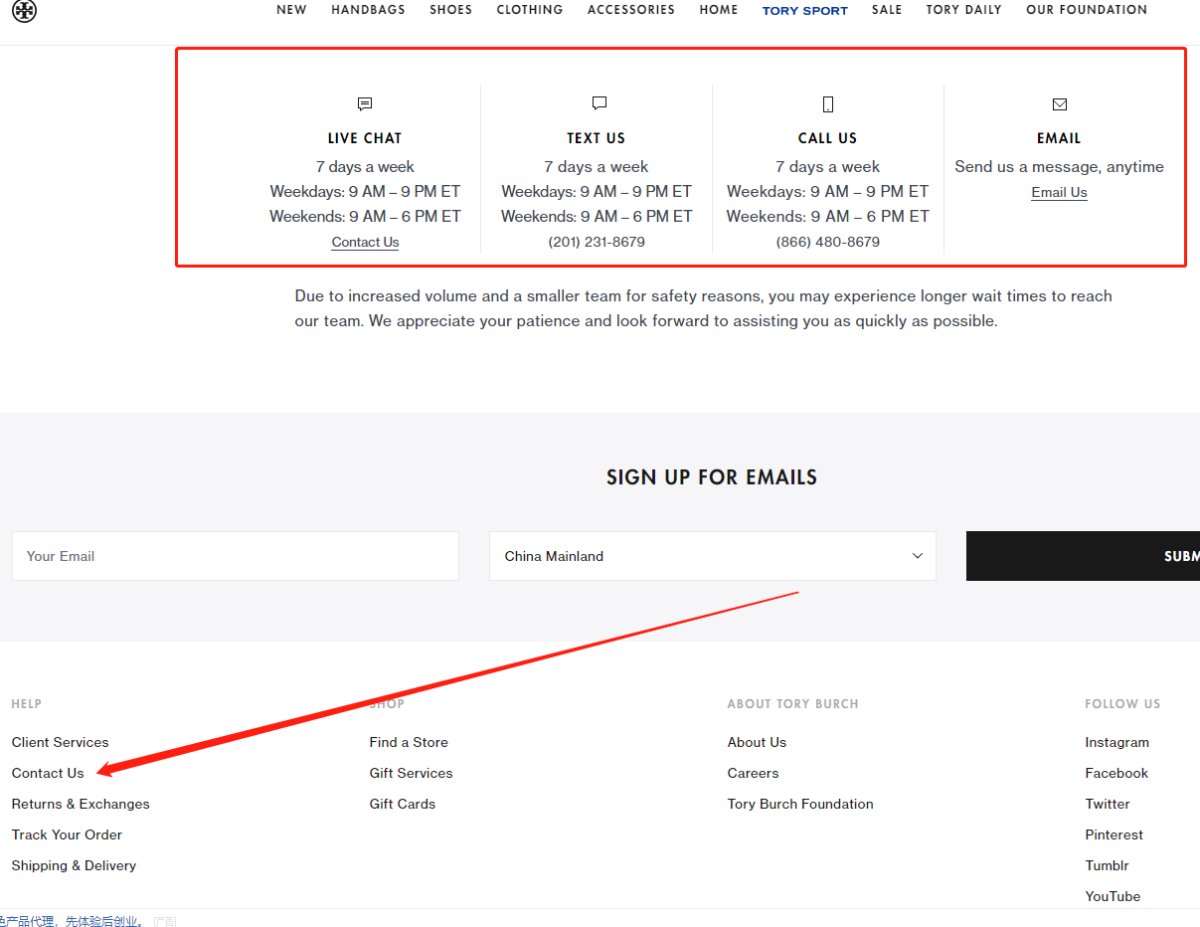1200x927 pixels.
Task: Click the LIVE CHAT heading
Action: tap(365, 138)
